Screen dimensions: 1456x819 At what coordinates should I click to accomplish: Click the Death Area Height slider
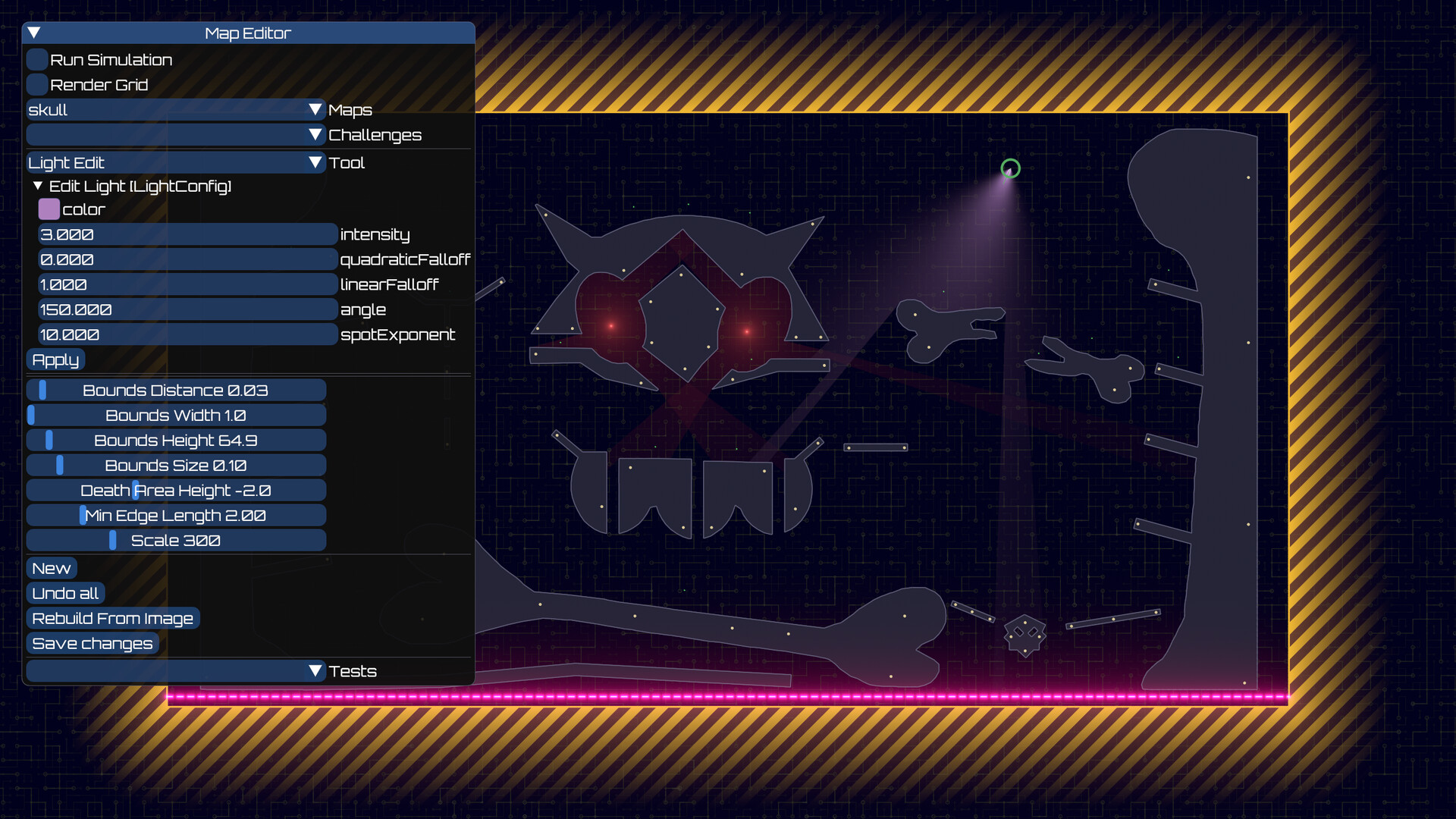pos(176,490)
